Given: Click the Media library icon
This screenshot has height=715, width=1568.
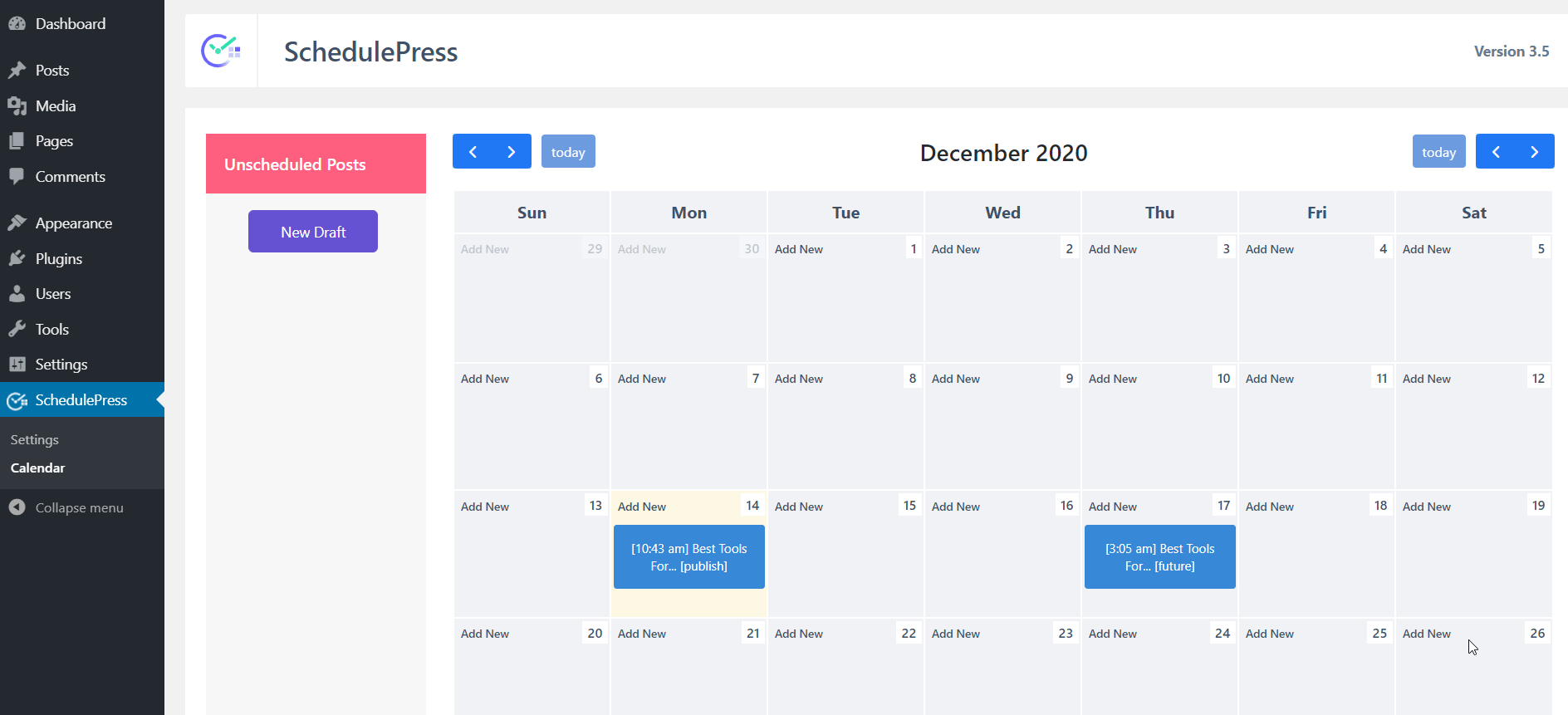Looking at the screenshot, I should tap(17, 106).
